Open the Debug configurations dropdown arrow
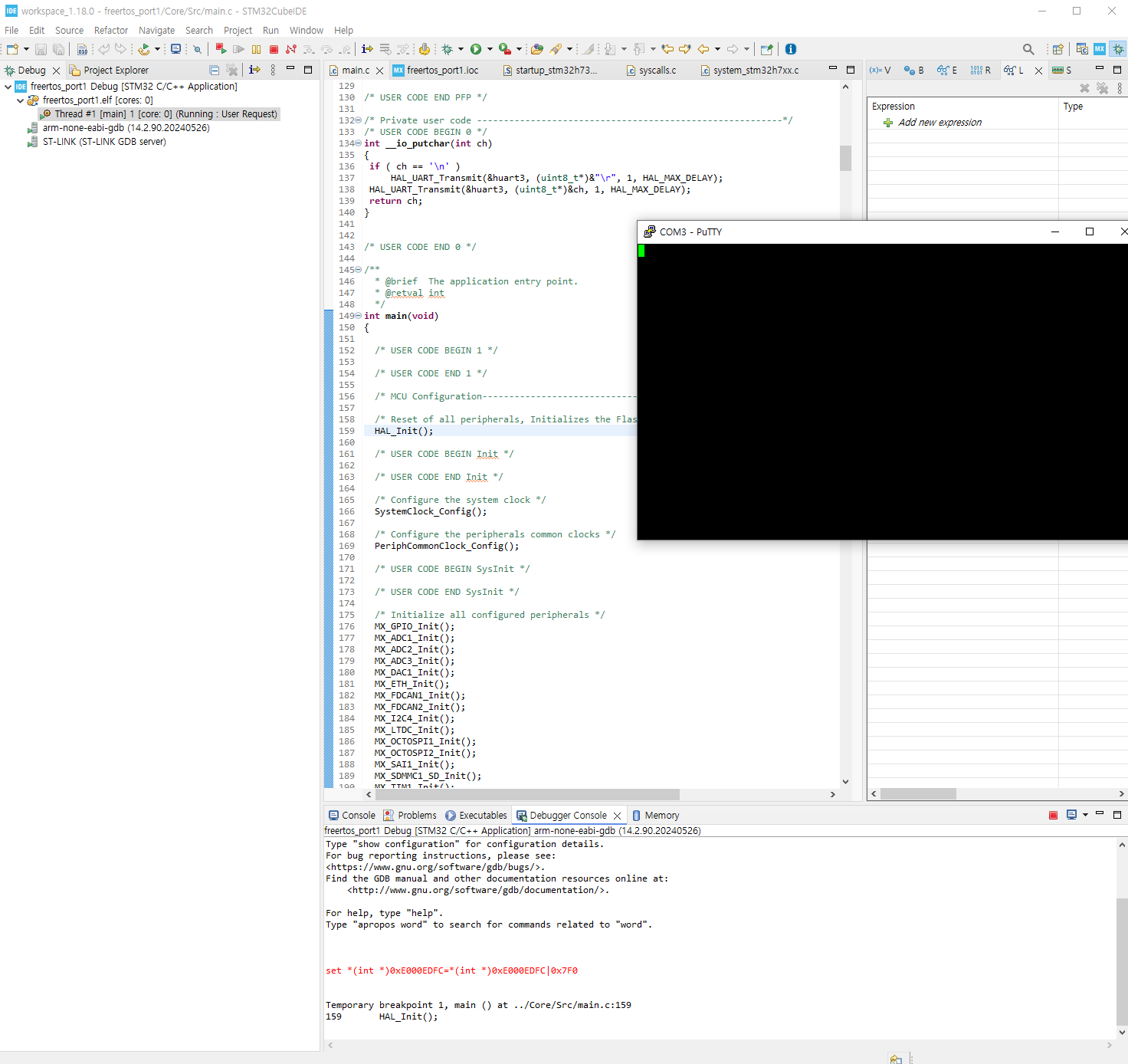1128x1064 pixels. tap(461, 49)
